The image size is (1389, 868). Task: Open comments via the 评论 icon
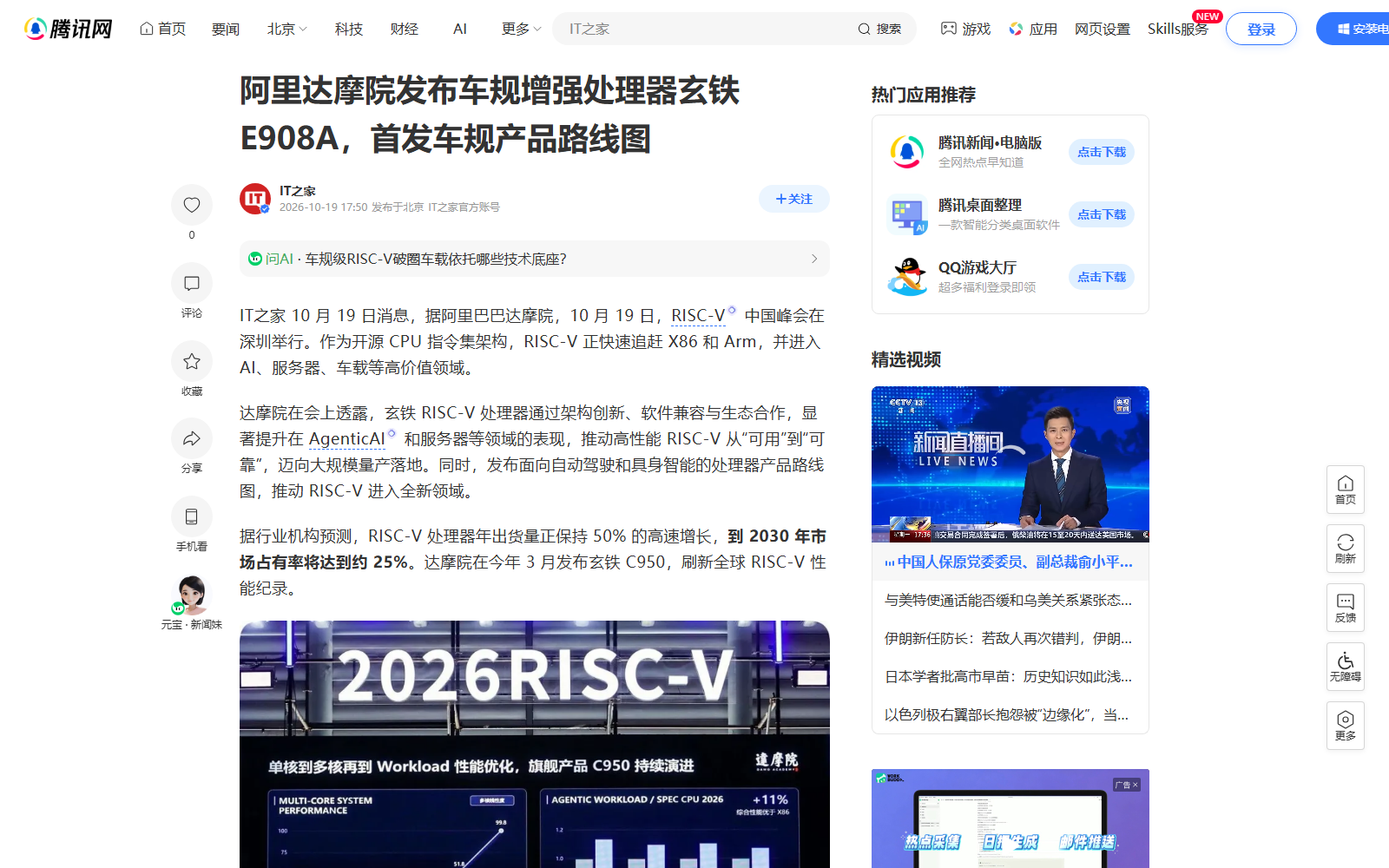point(192,283)
